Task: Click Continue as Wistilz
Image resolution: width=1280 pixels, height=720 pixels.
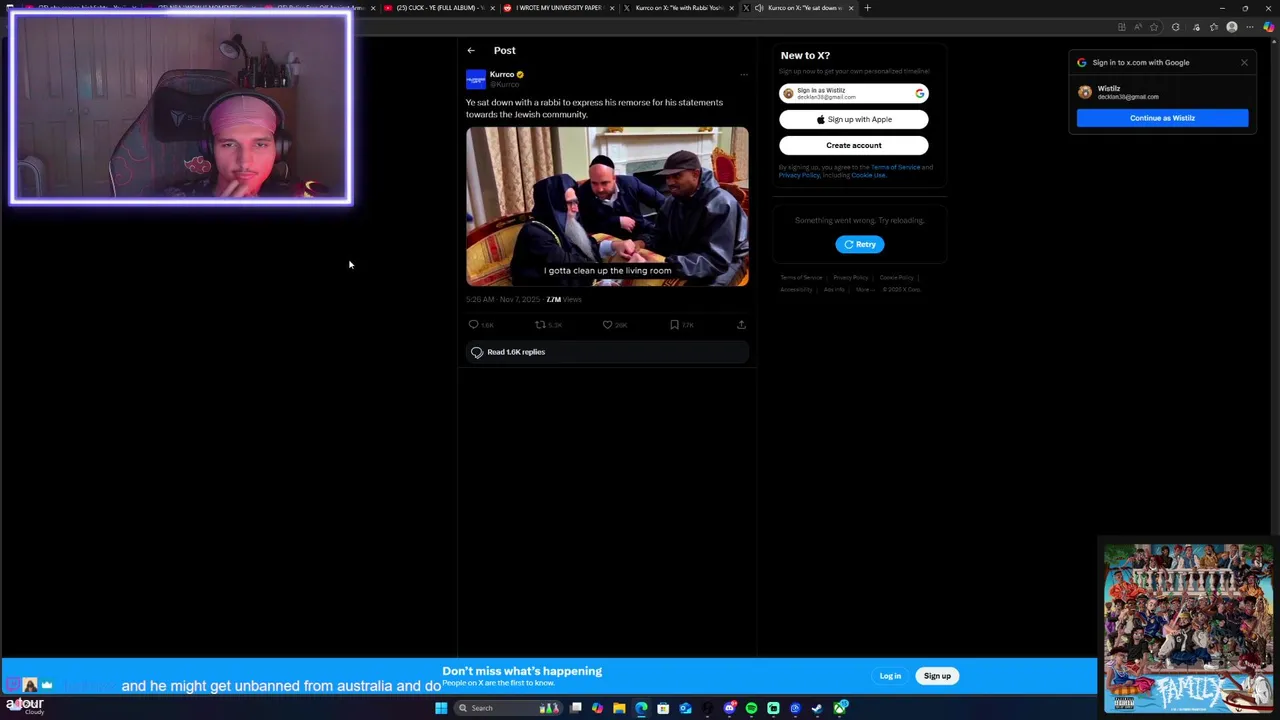Action: coord(1162,118)
